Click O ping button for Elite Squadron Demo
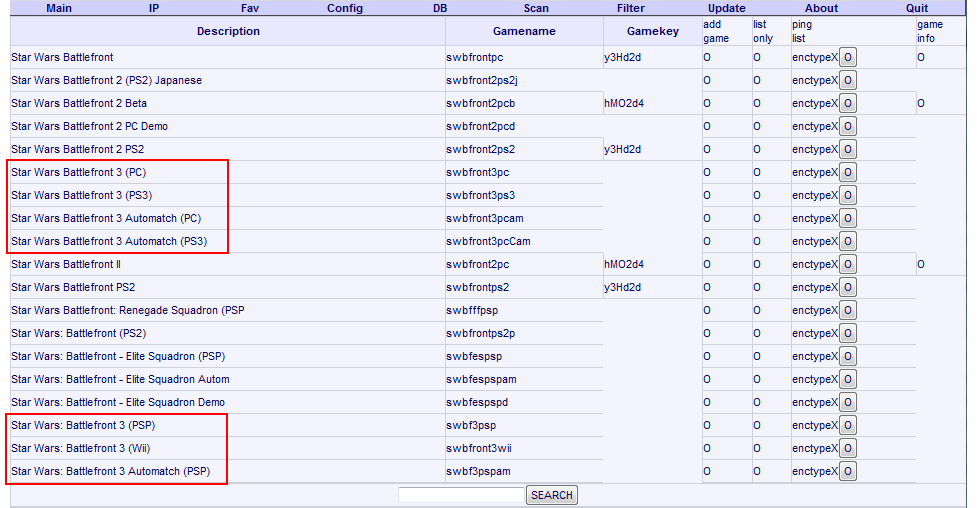977x508 pixels. click(x=847, y=403)
